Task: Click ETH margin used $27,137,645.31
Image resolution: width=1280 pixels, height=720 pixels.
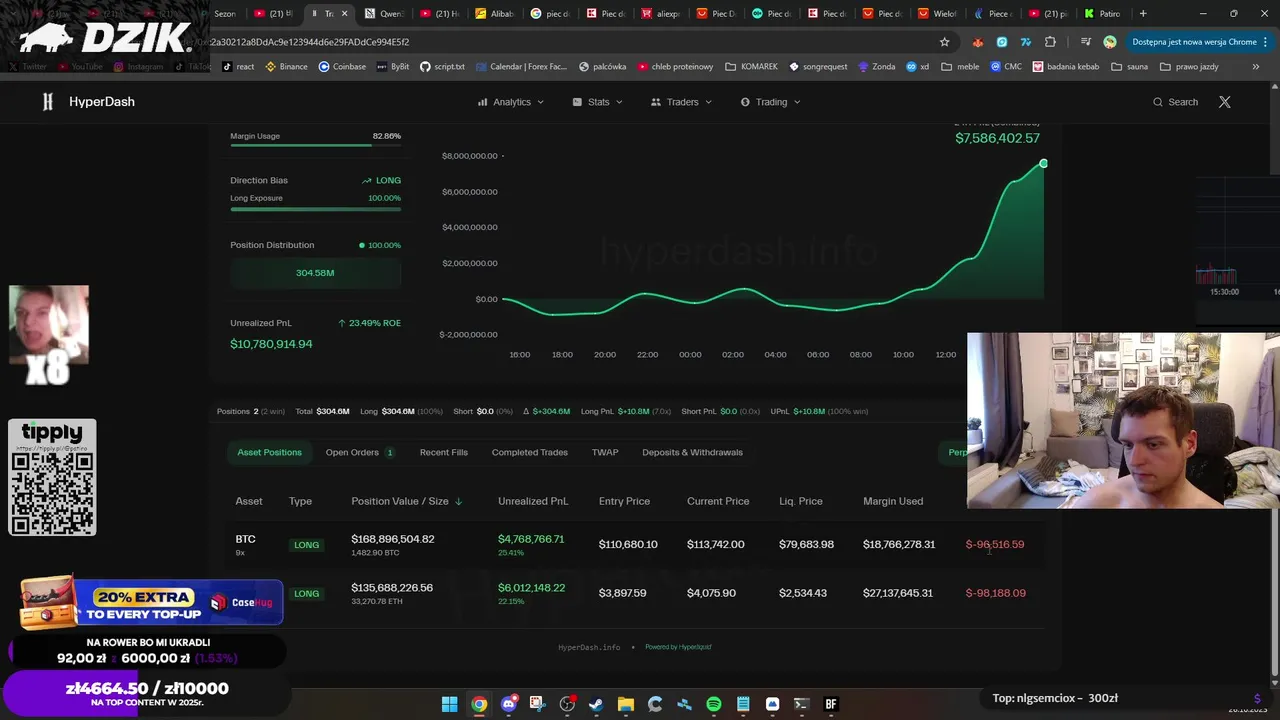Action: pyautogui.click(x=898, y=593)
